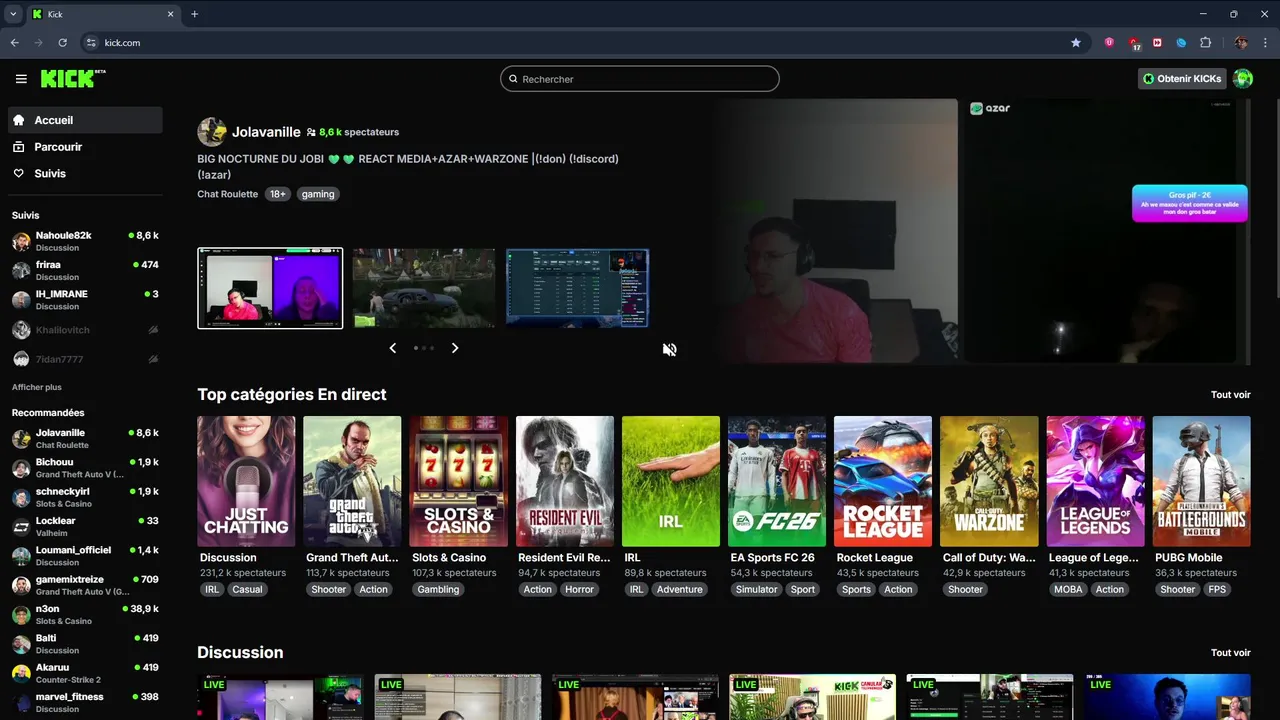1280x720 pixels.
Task: Open Bichouu recommended channel
Action: tap(85, 468)
